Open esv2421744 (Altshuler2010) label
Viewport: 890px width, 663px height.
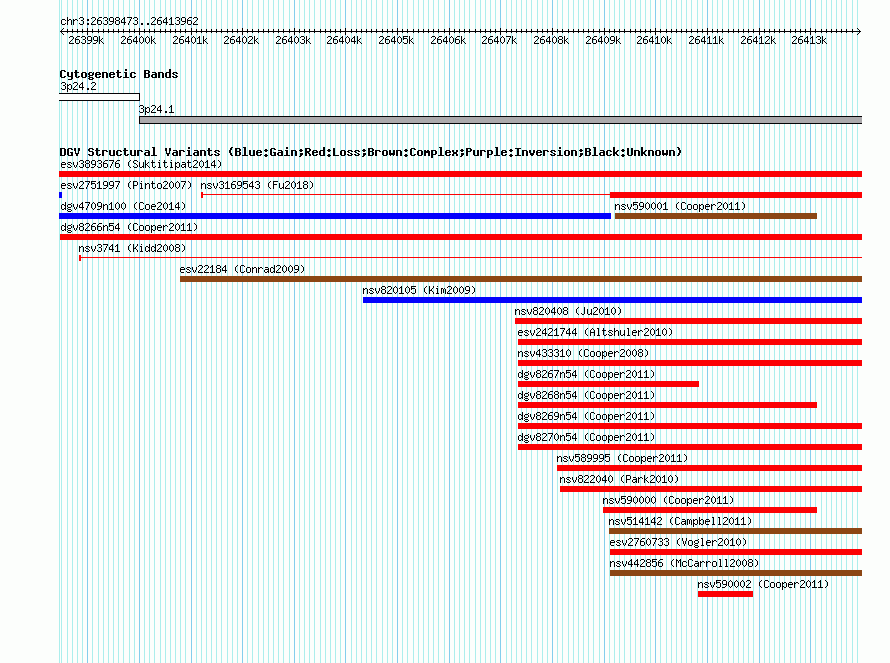click(x=595, y=332)
